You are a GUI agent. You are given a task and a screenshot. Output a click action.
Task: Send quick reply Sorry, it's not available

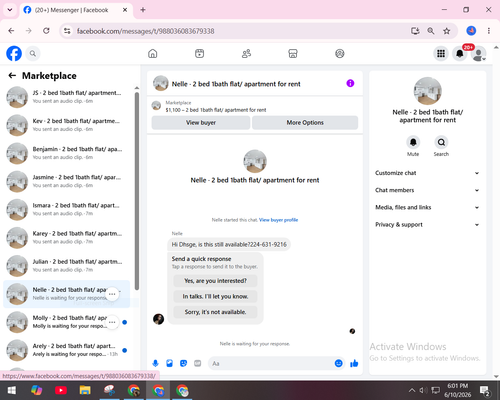point(215,312)
